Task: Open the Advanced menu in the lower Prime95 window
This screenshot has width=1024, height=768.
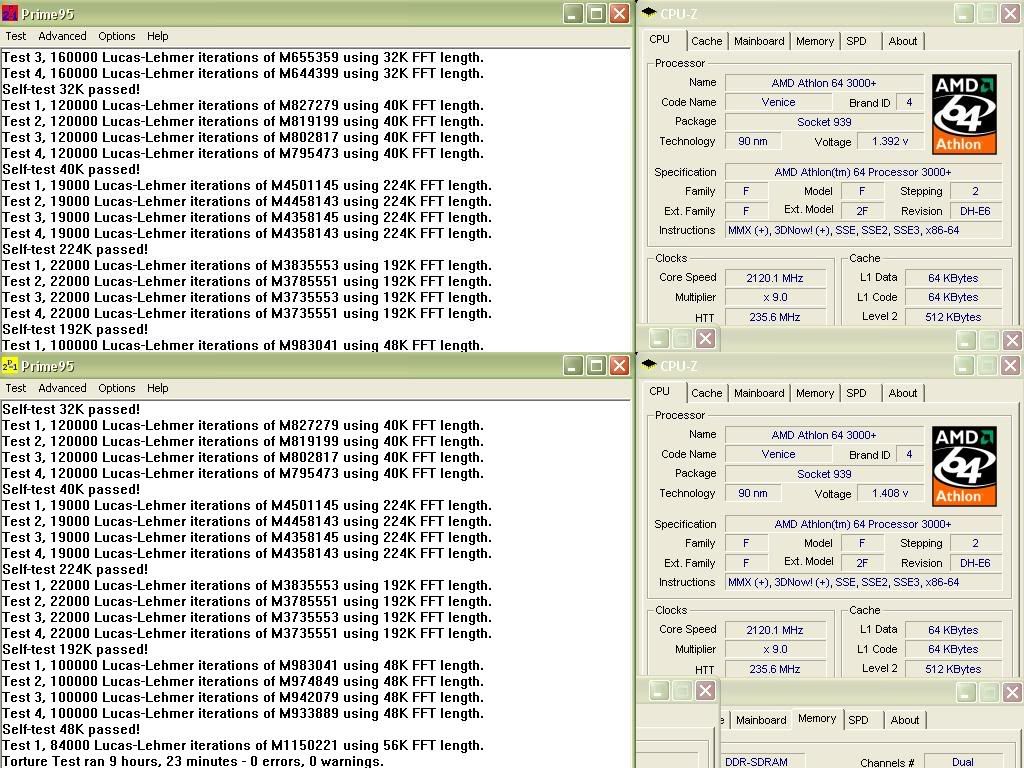Action: (x=62, y=388)
